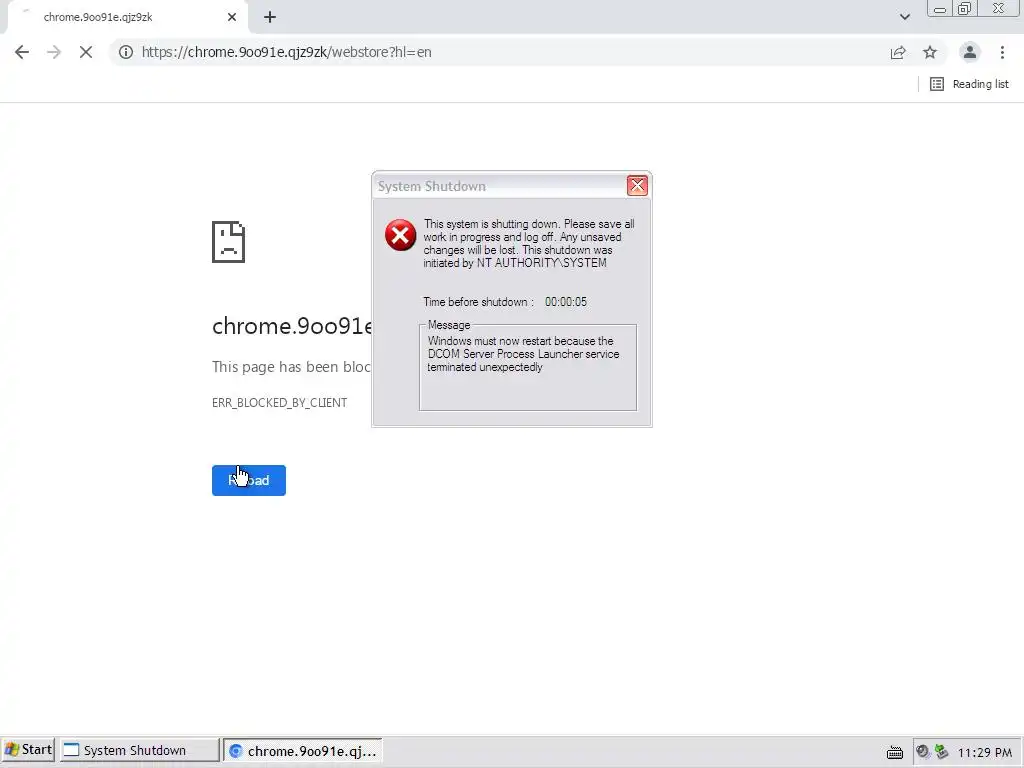1024x768 pixels.
Task: Open Chrome three-dot menu
Action: point(1002,52)
